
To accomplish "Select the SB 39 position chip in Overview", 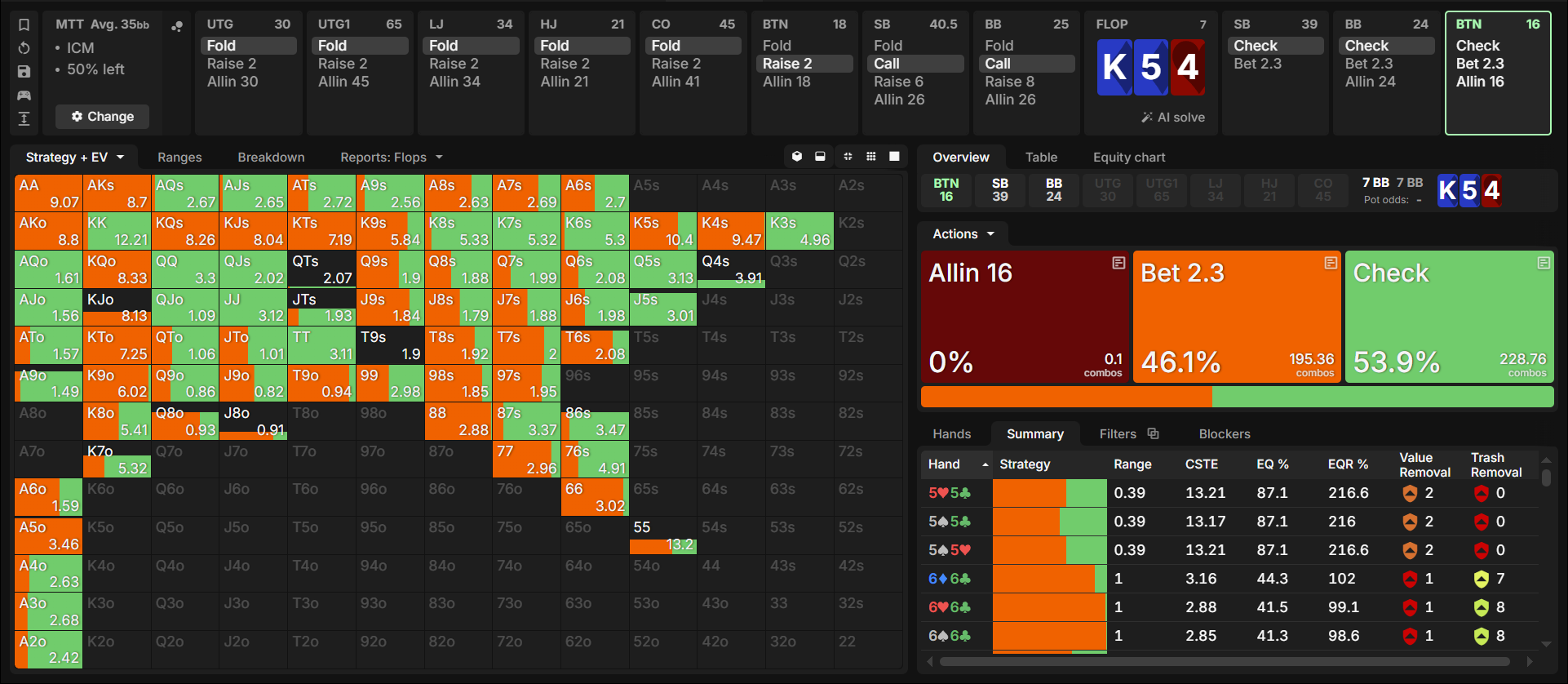I will point(1000,190).
